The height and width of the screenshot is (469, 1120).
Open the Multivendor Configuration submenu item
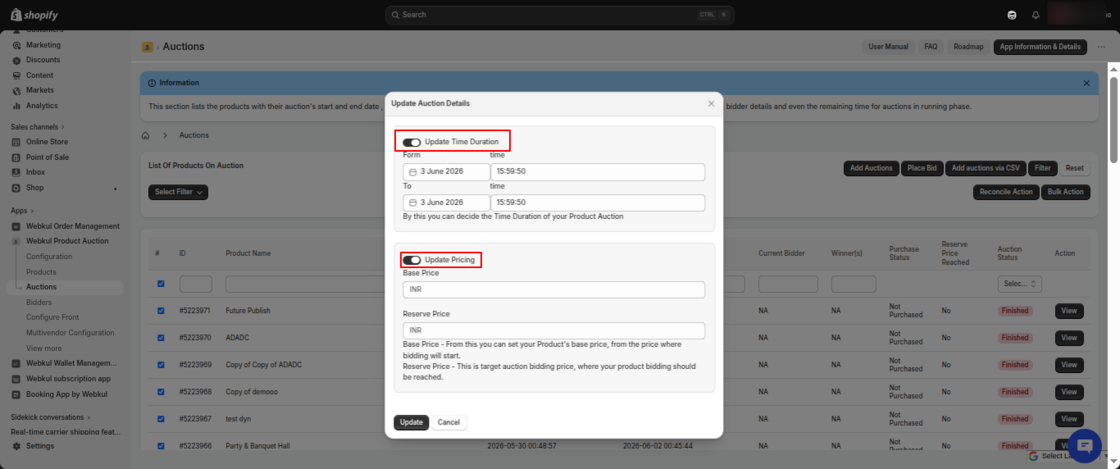(x=70, y=333)
